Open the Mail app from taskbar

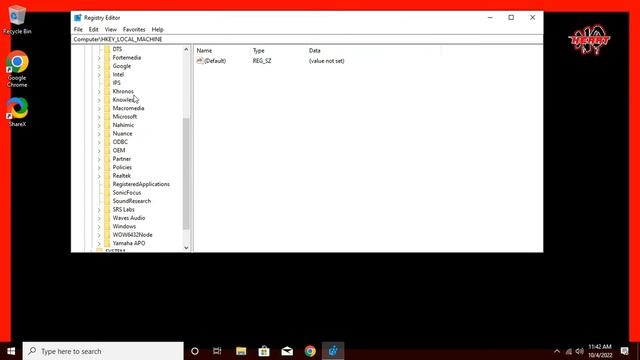(287, 351)
